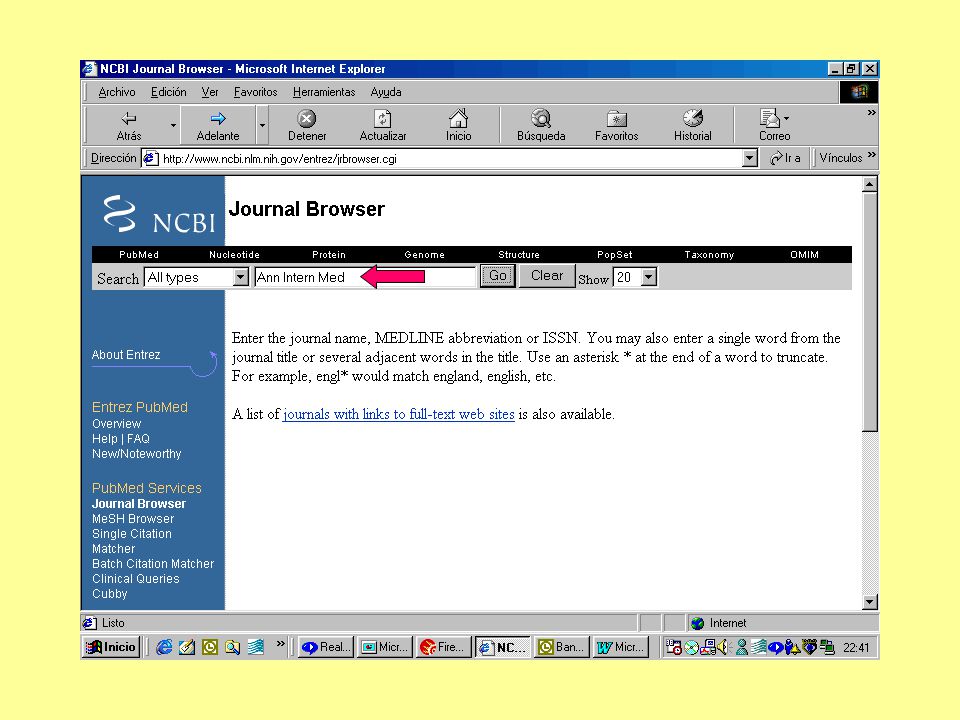Expand the address bar dropdown list

pyautogui.click(x=750, y=159)
